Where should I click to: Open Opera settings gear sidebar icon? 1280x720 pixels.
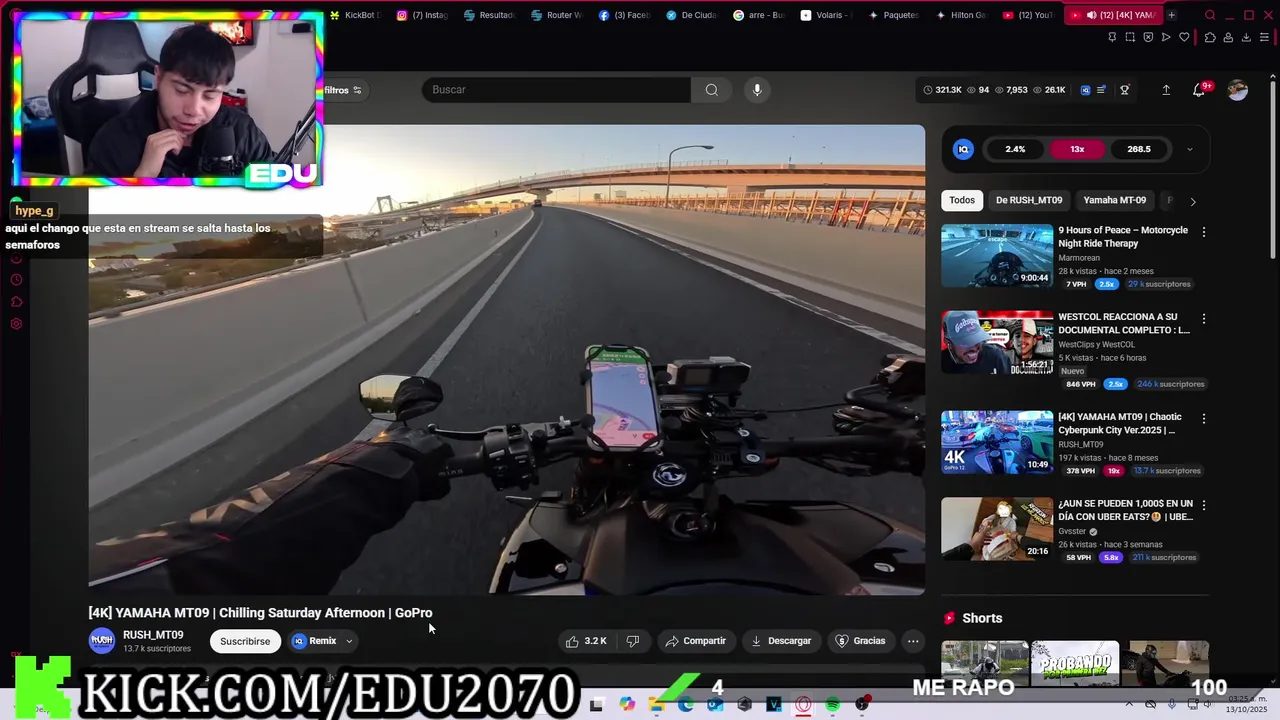16,324
